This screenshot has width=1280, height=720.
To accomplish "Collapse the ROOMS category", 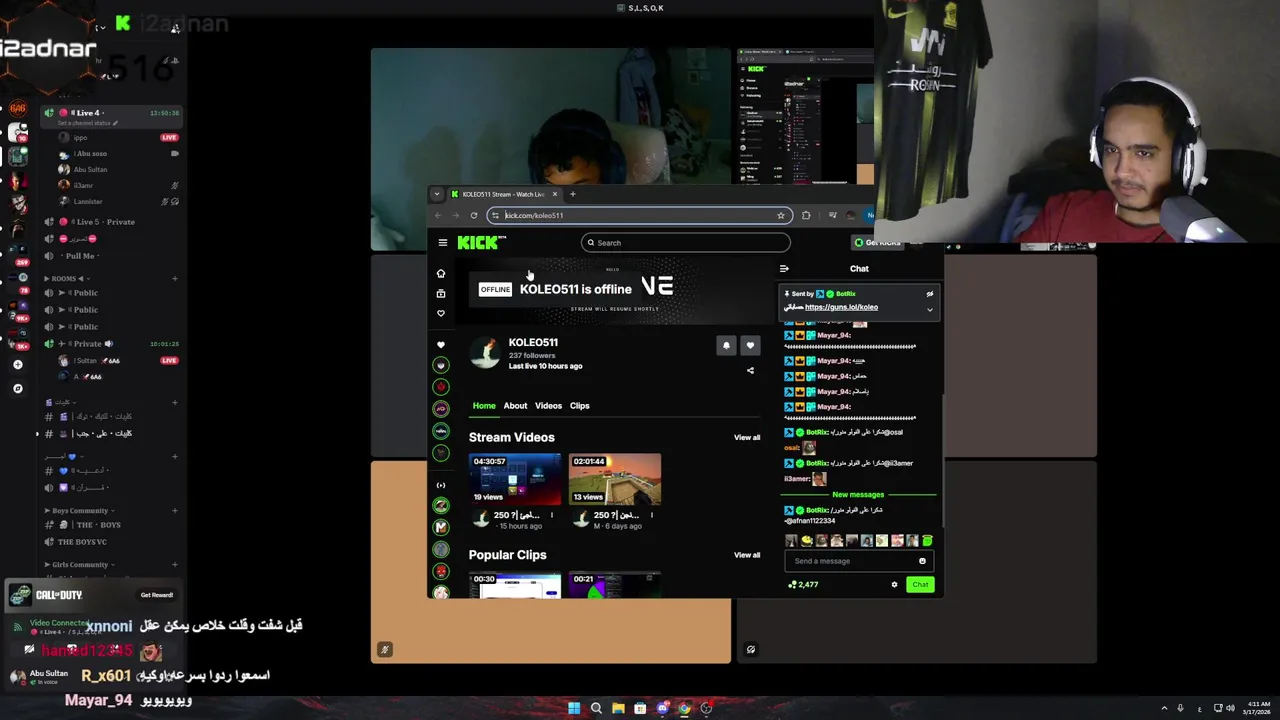I will coord(68,278).
